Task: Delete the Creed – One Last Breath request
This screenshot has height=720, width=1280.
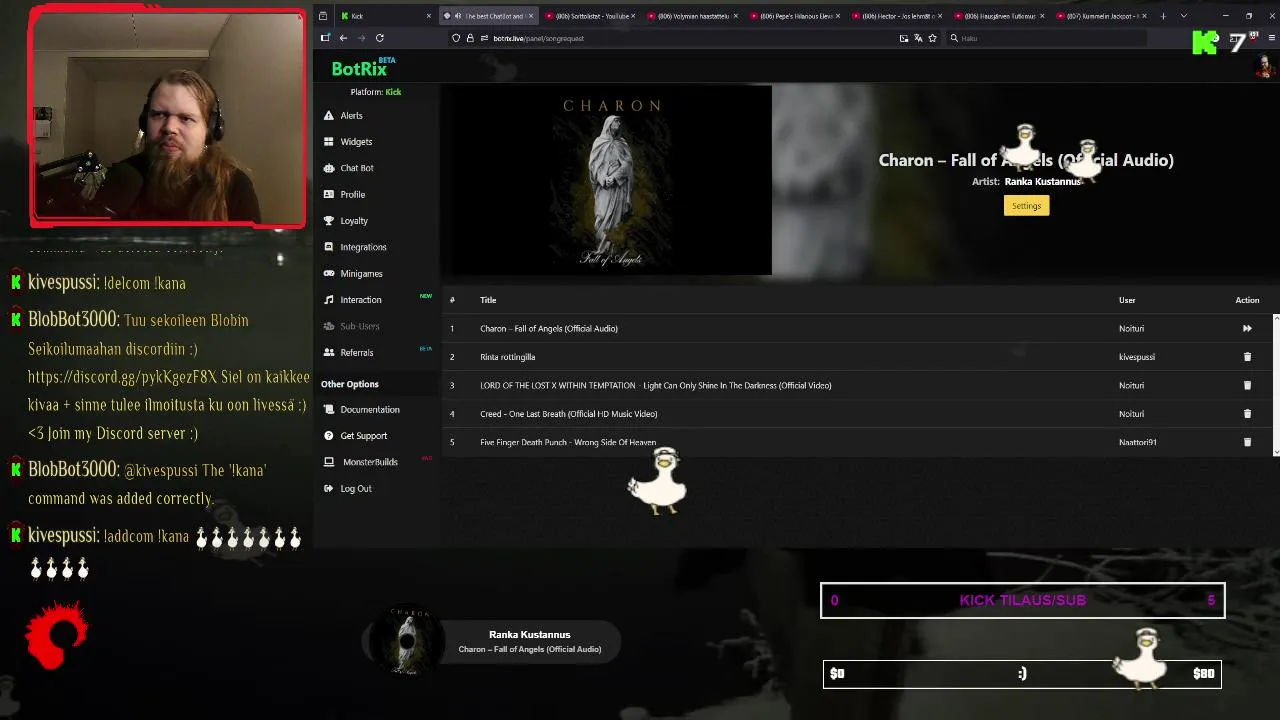Action: tap(1247, 414)
